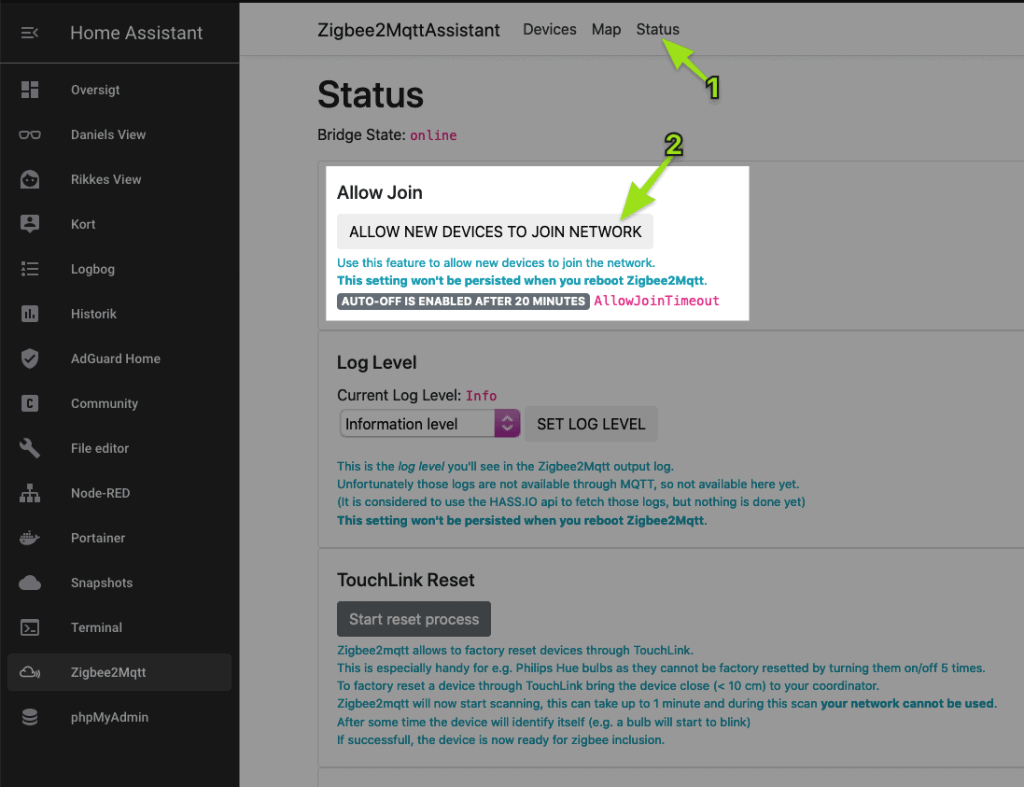Click Auto-off is enabled after 20 minutes badge
The image size is (1024, 787).
(x=463, y=301)
